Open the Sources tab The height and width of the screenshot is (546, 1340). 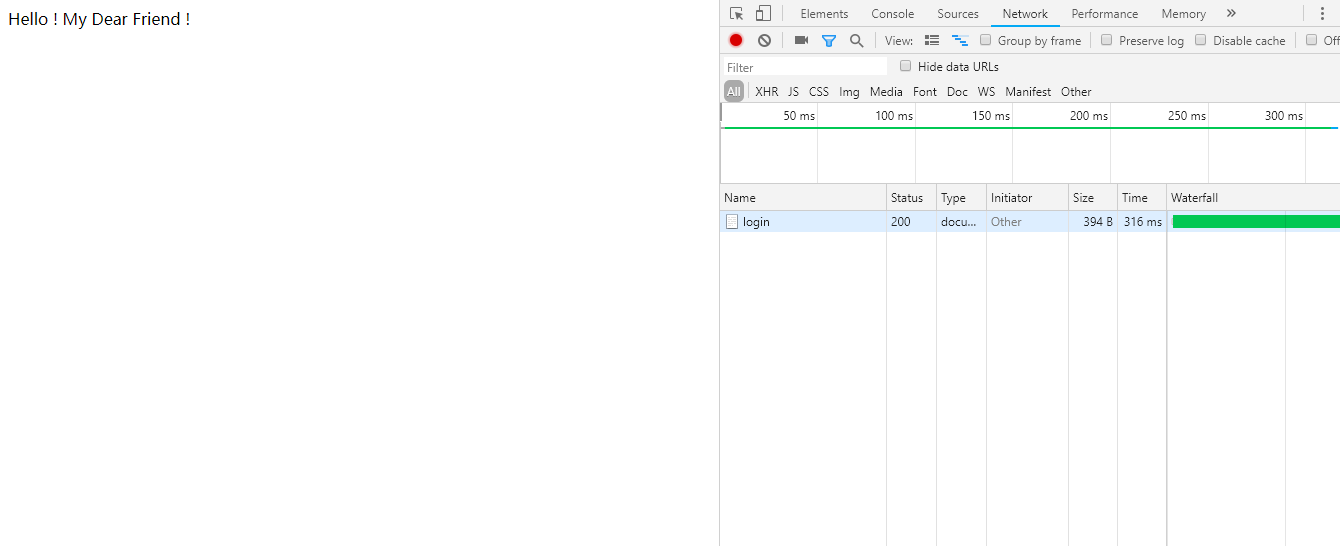[958, 14]
